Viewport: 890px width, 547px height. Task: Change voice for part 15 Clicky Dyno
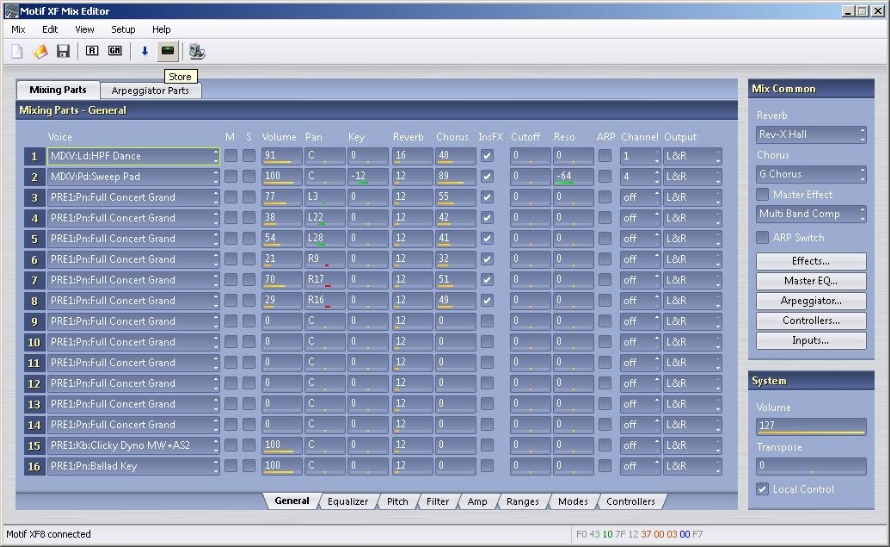133,445
